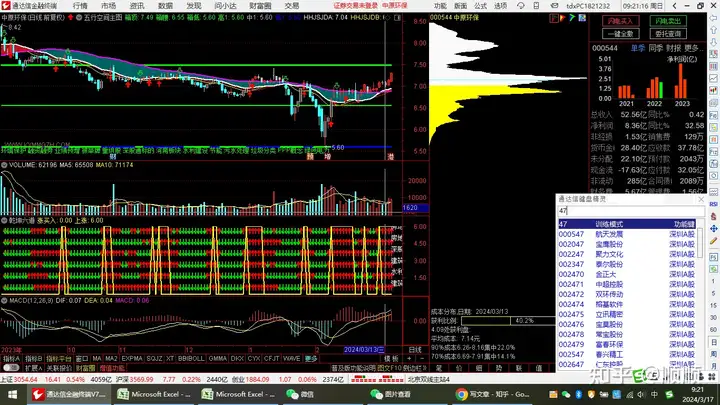Click the back chevron in title bar

coord(674,6)
